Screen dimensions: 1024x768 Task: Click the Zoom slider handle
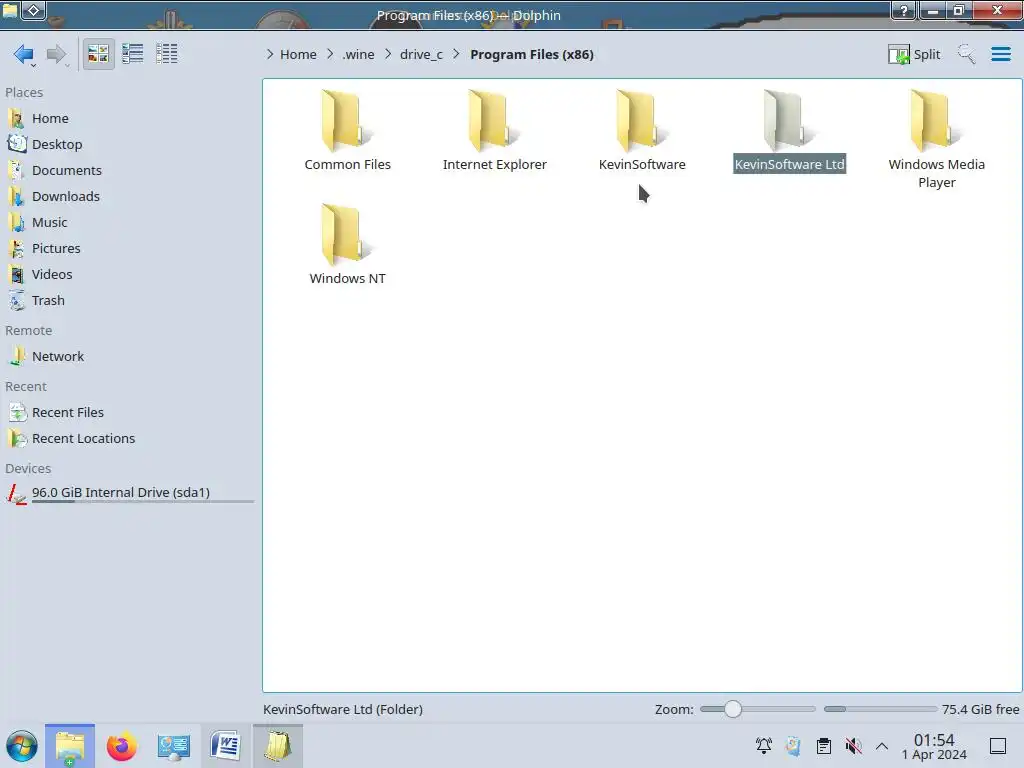[733, 709]
